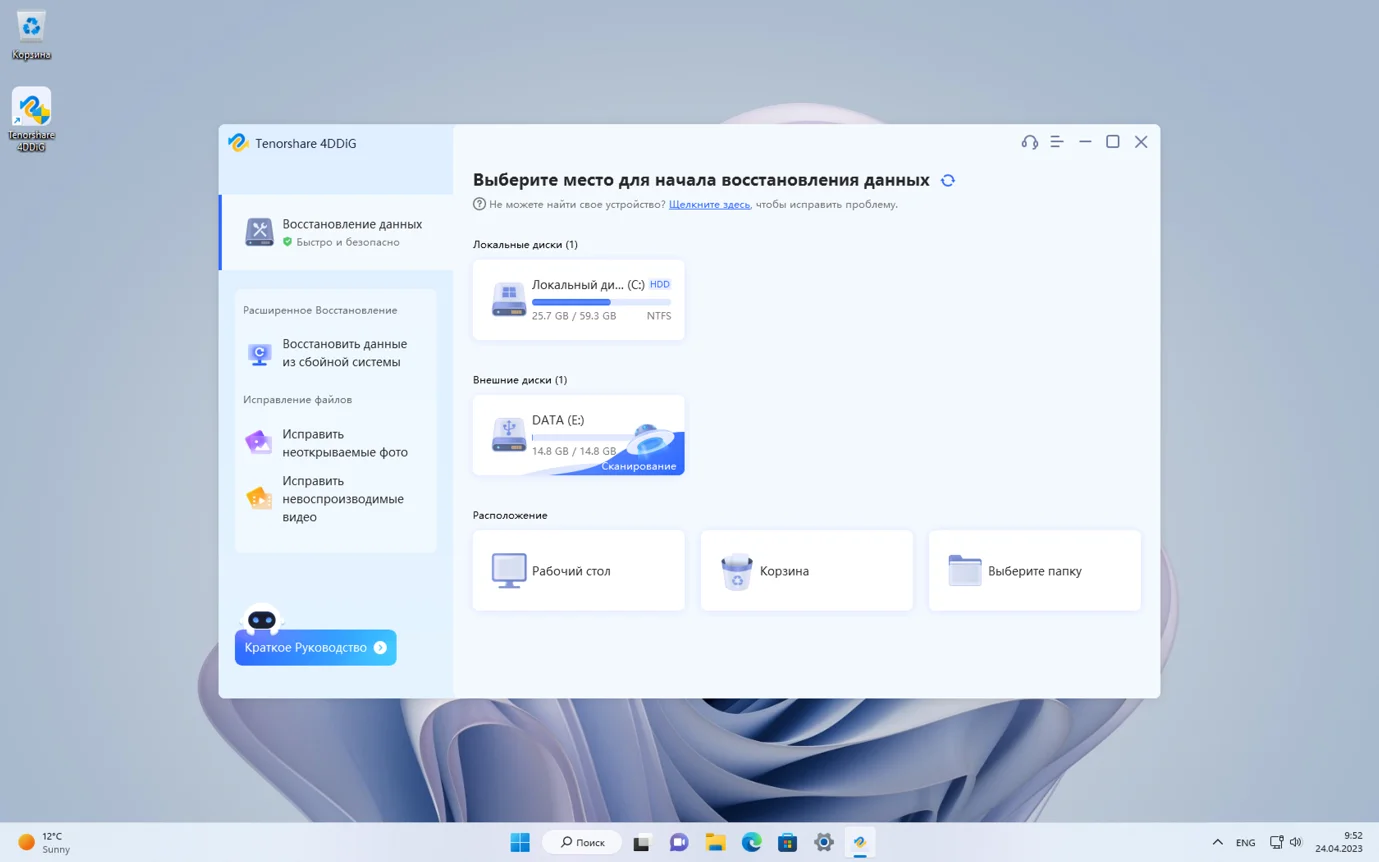Click Выберите папку folder option
Image resolution: width=1379 pixels, height=862 pixels.
(1034, 571)
